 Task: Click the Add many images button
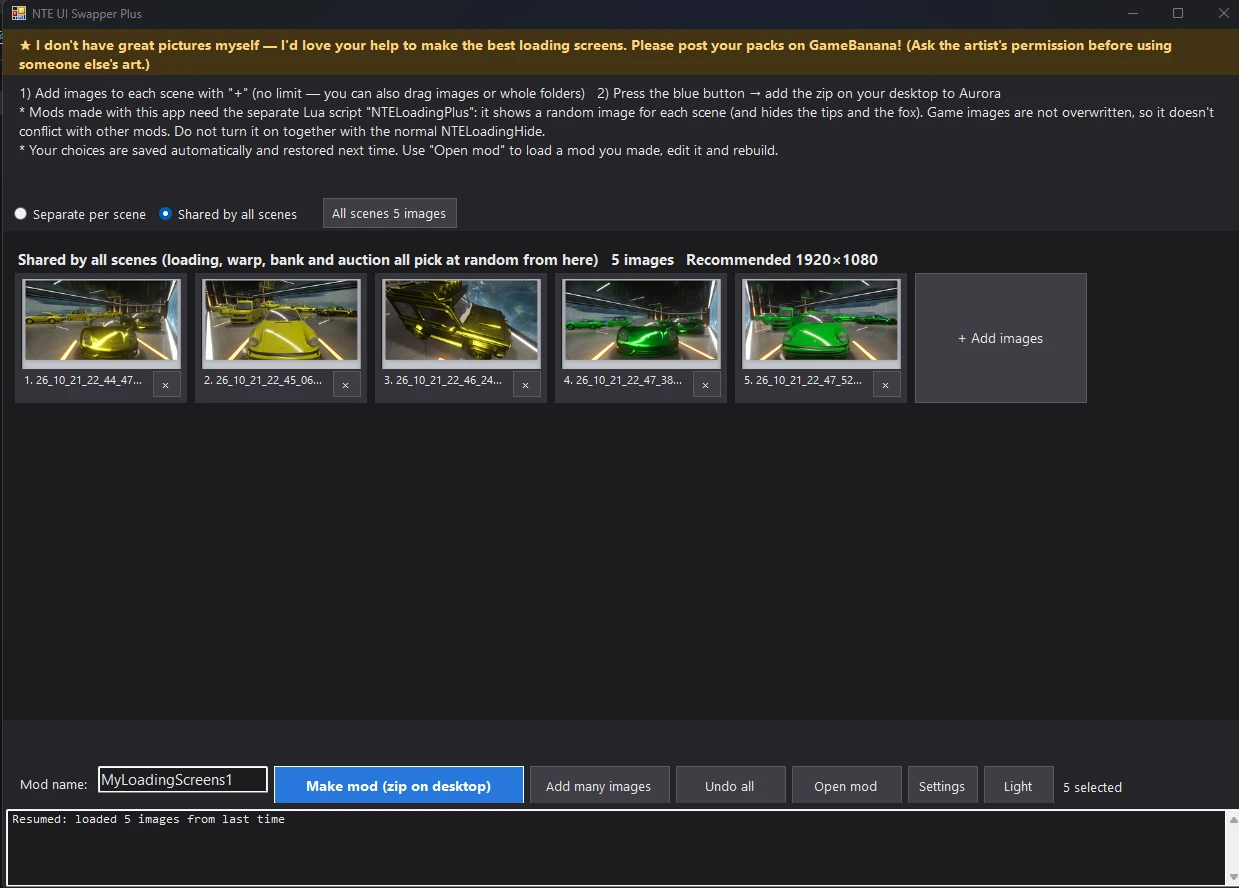[598, 785]
